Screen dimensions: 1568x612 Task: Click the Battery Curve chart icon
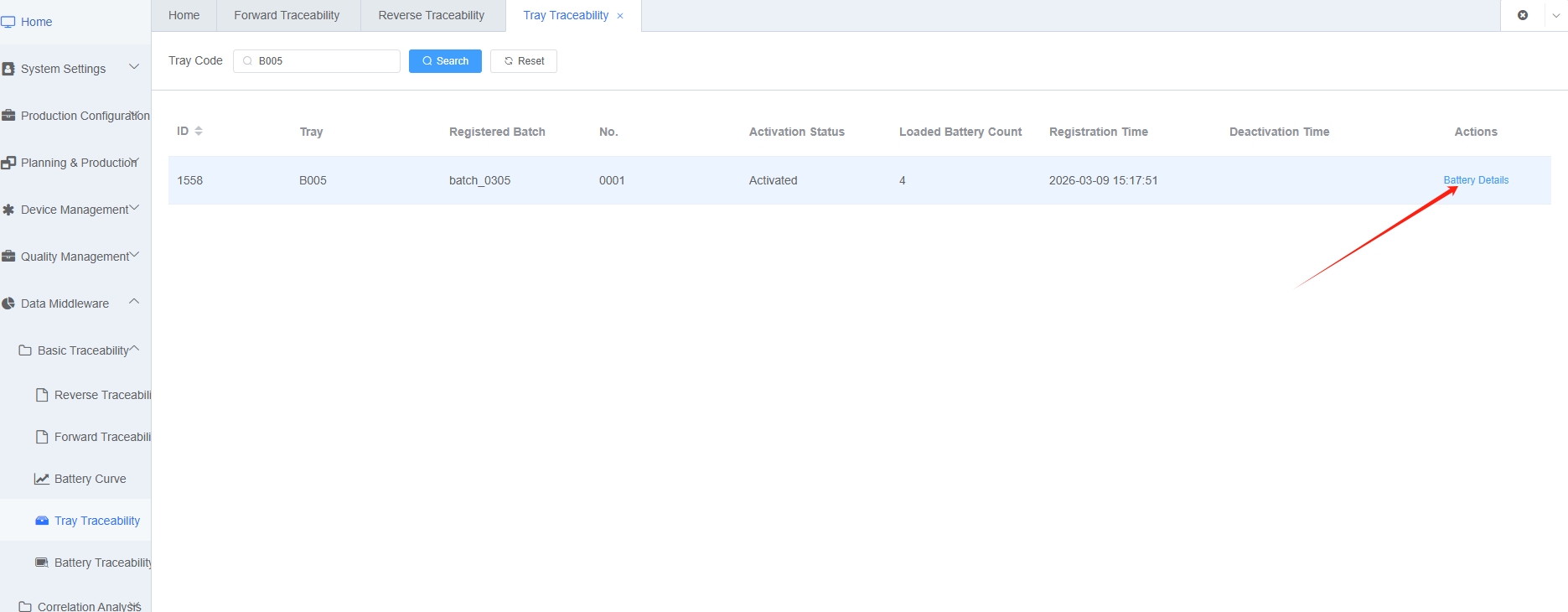point(41,479)
